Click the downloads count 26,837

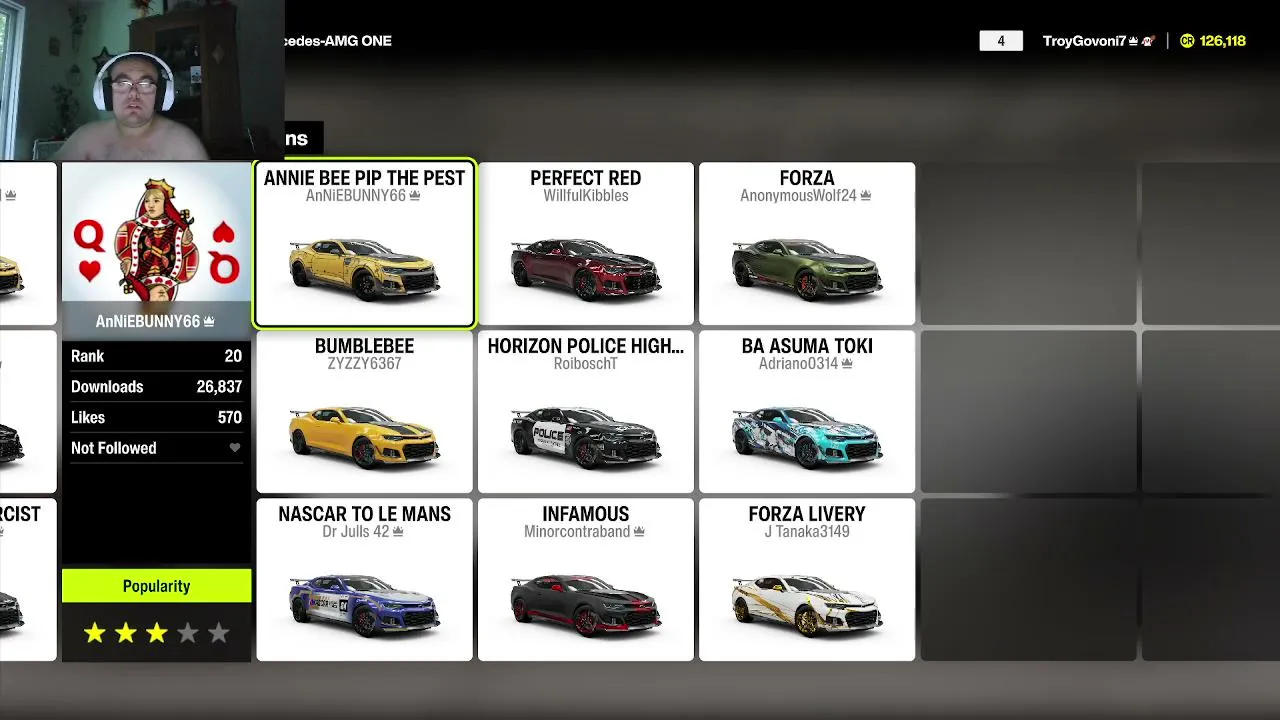click(219, 387)
